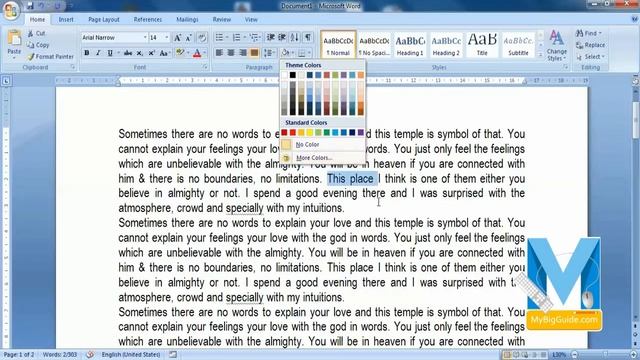The width and height of the screenshot is (640, 360).
Task: Click the Shading paint bucket icon
Action: (285, 53)
